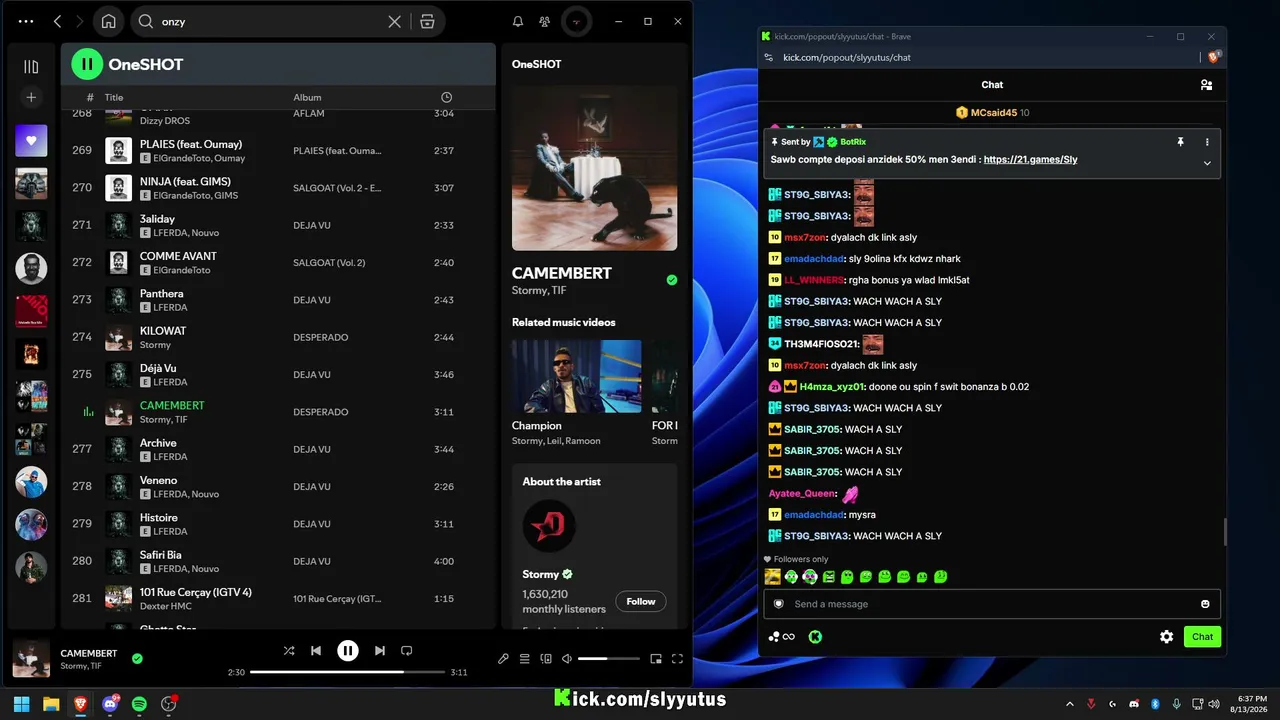Collapse Your Library sidebar in Spotify
The image size is (1280, 720).
[31, 67]
